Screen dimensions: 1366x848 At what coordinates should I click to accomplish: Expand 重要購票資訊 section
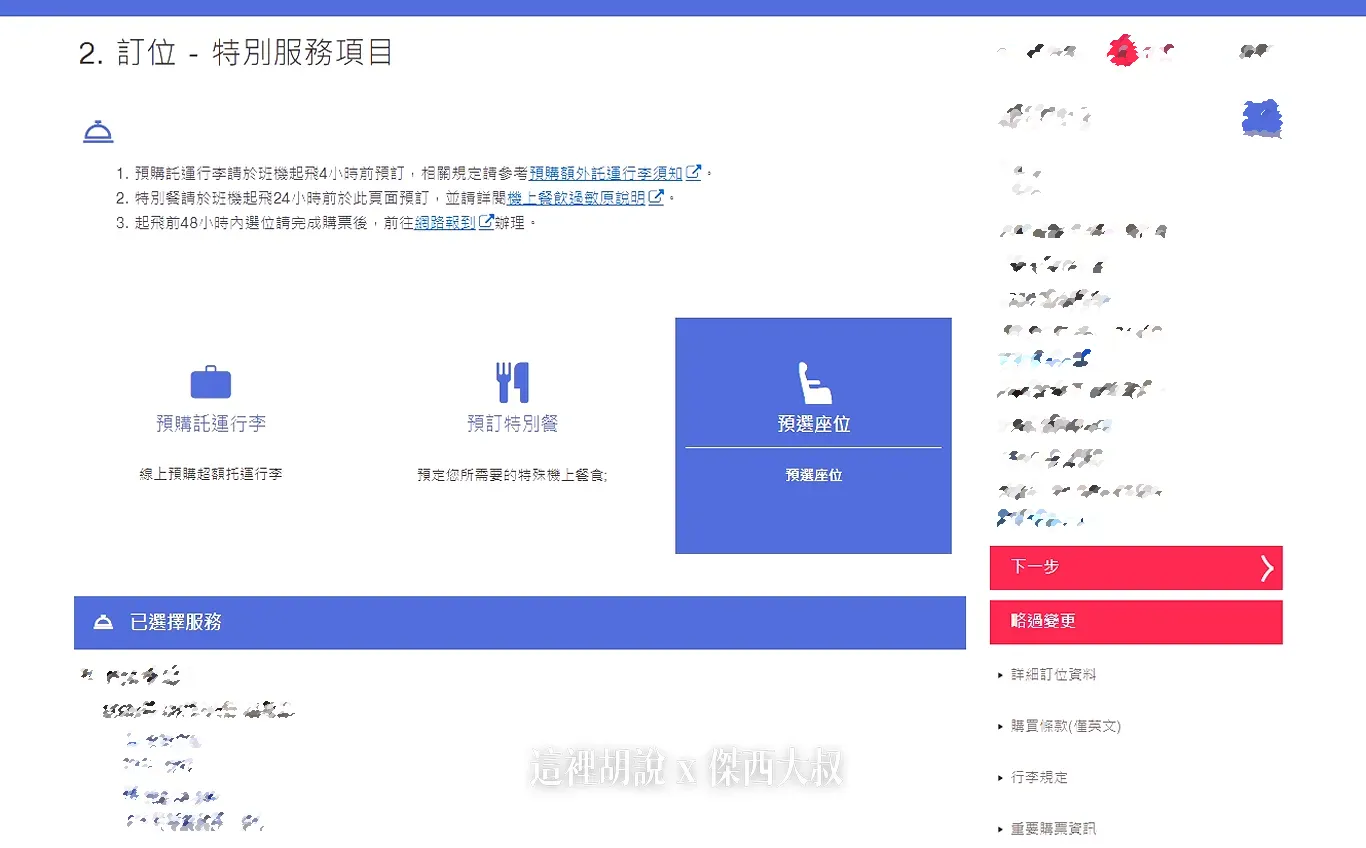tap(1053, 829)
